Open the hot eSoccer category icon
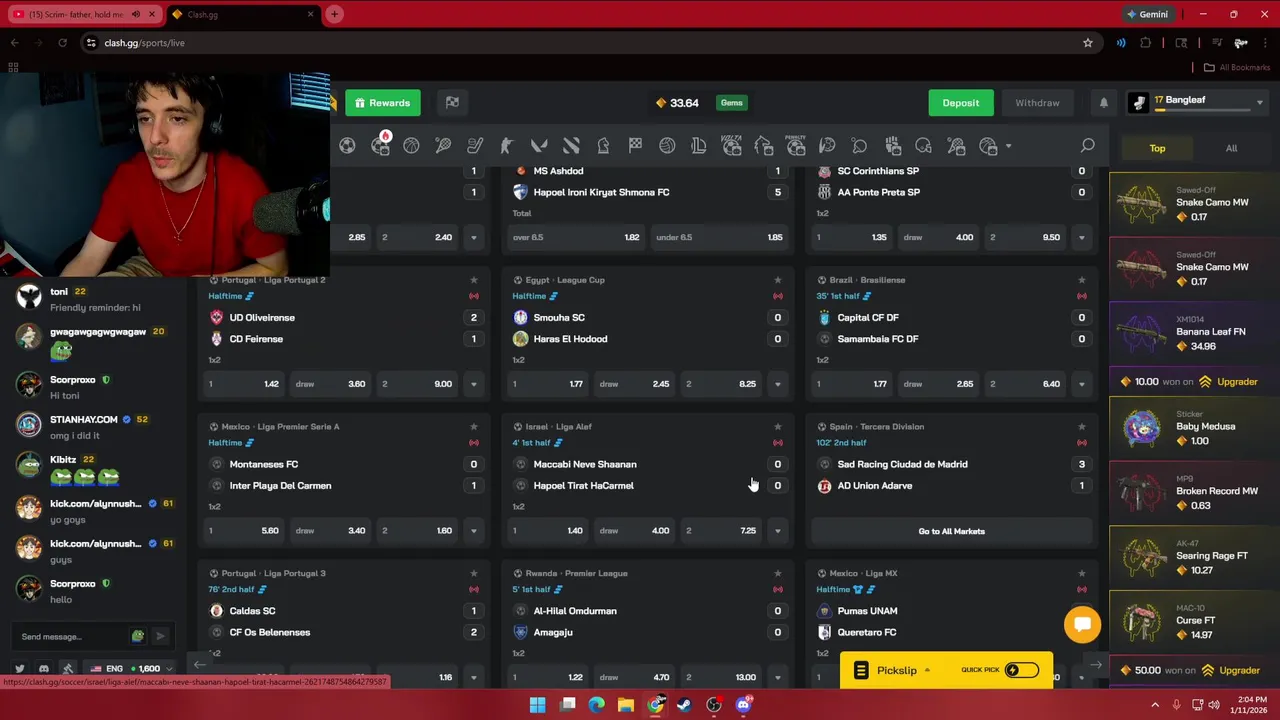Viewport: 1280px width, 720px height. [x=380, y=146]
